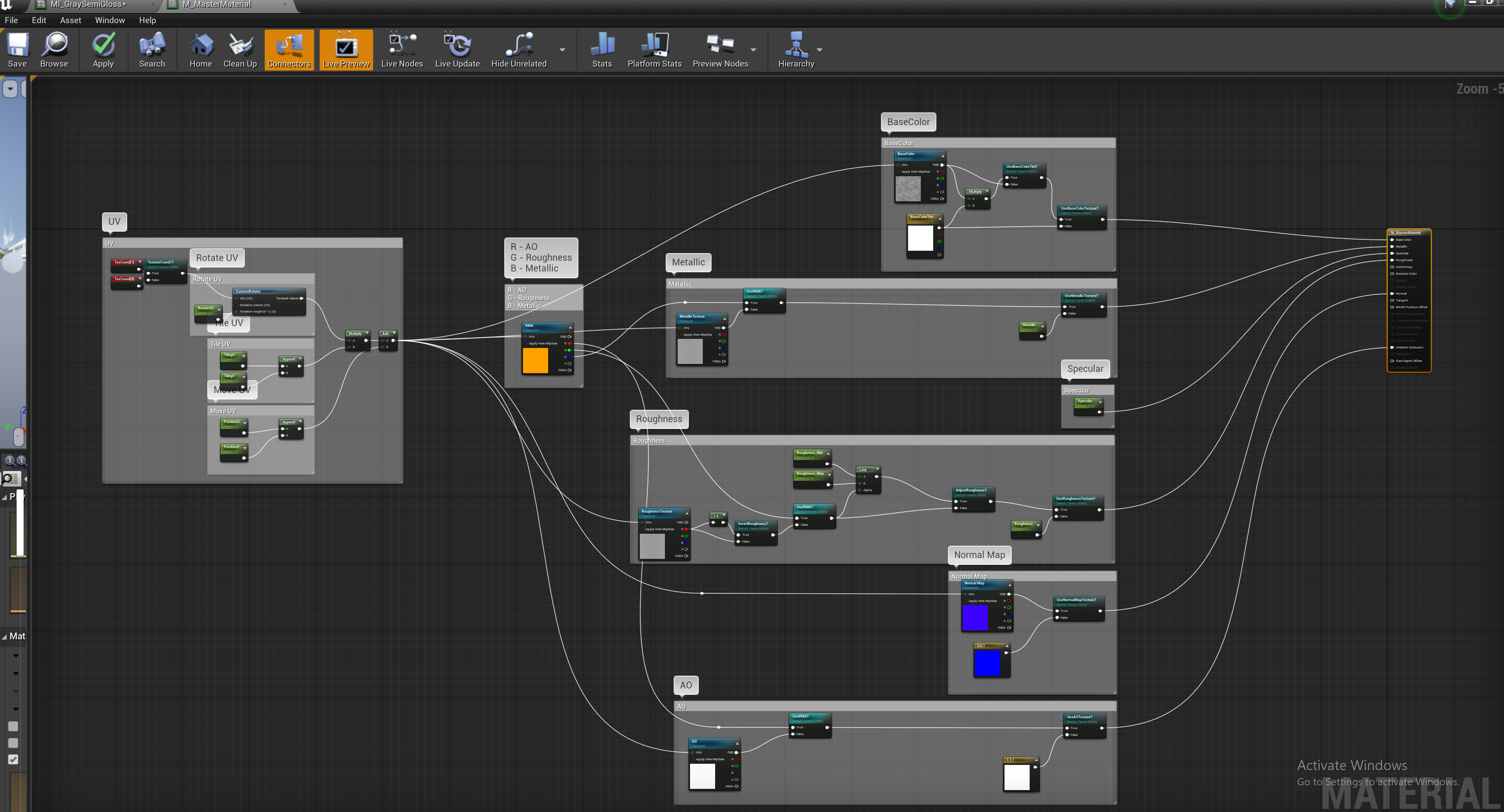This screenshot has width=1504, height=812.
Task: Open the Hierarchy dropdown arrow
Action: pyautogui.click(x=820, y=49)
